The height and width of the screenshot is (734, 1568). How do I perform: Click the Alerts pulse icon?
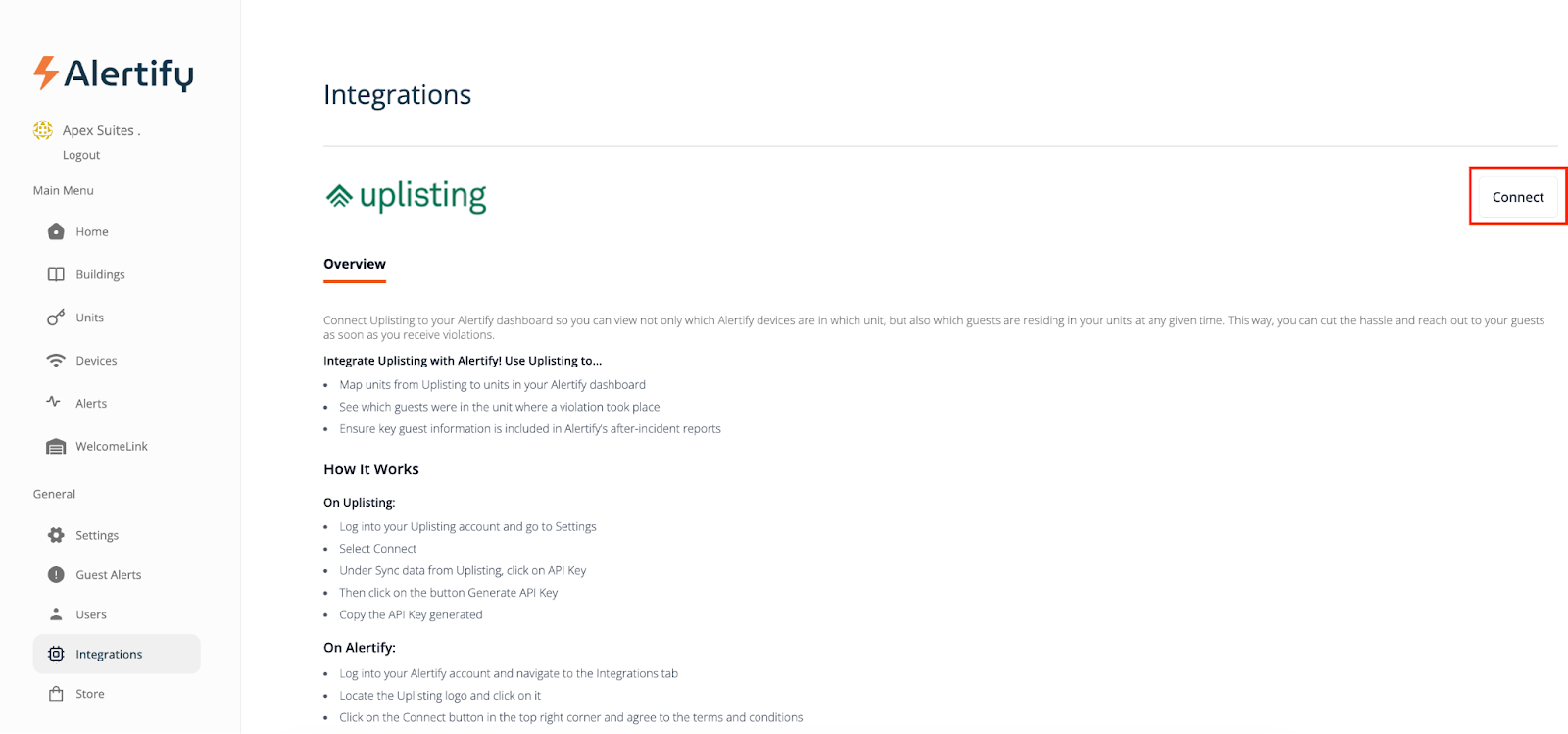54,403
